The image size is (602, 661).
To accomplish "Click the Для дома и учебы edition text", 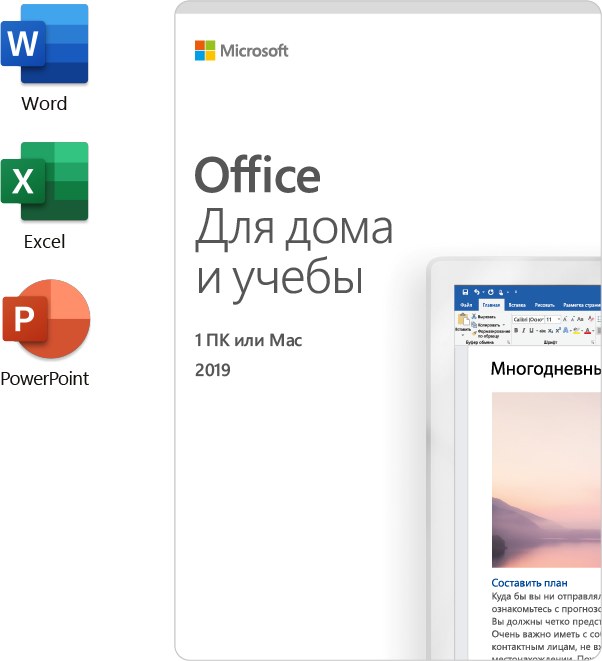I will [x=294, y=254].
